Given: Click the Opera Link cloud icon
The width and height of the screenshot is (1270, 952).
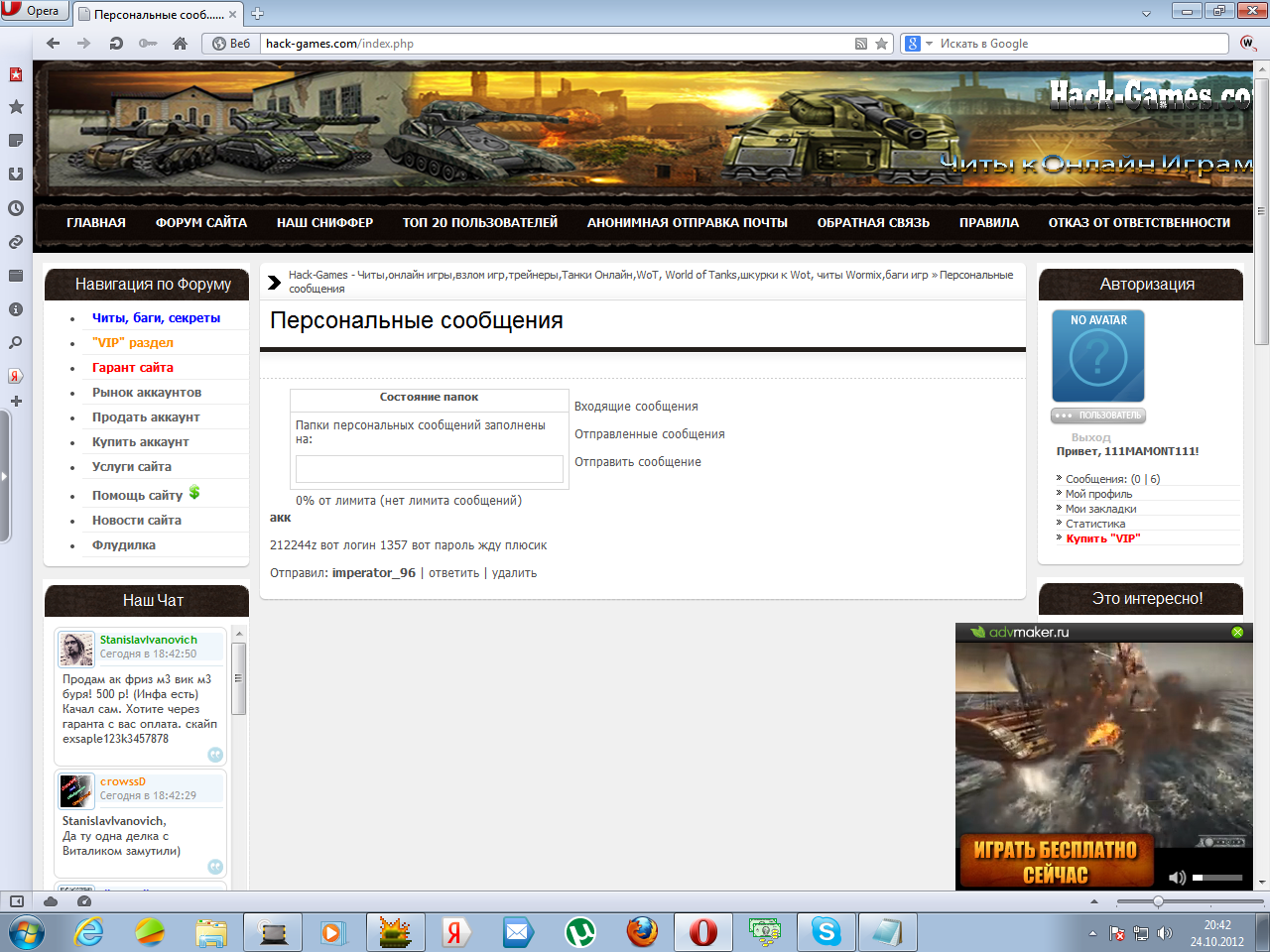Looking at the screenshot, I should [51, 901].
